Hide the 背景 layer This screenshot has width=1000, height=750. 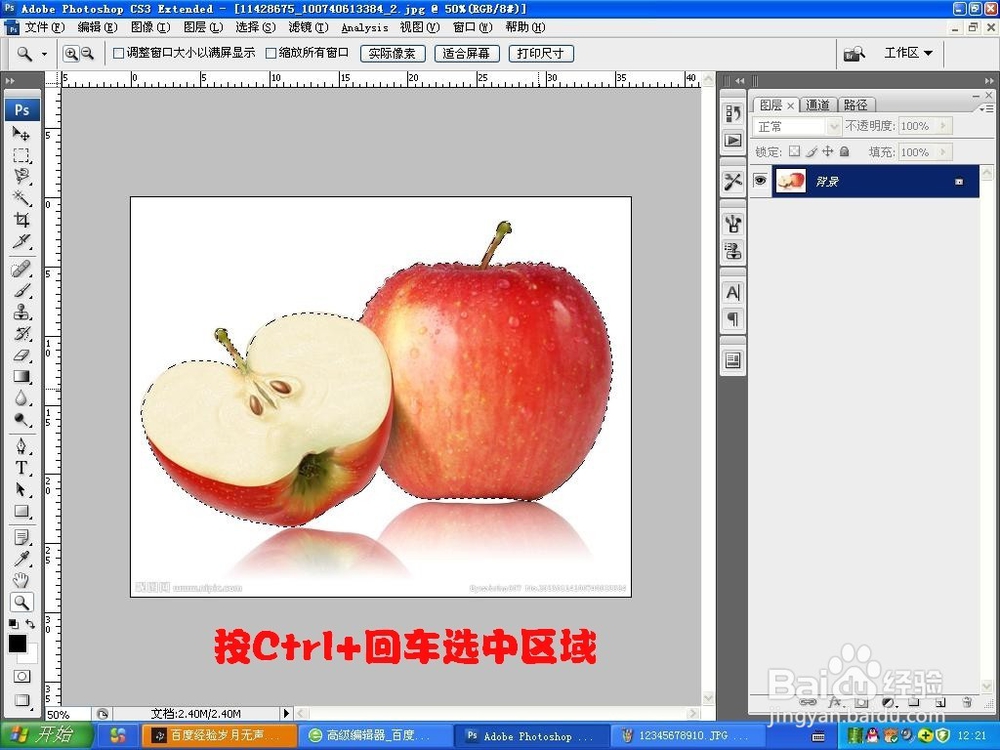point(762,181)
